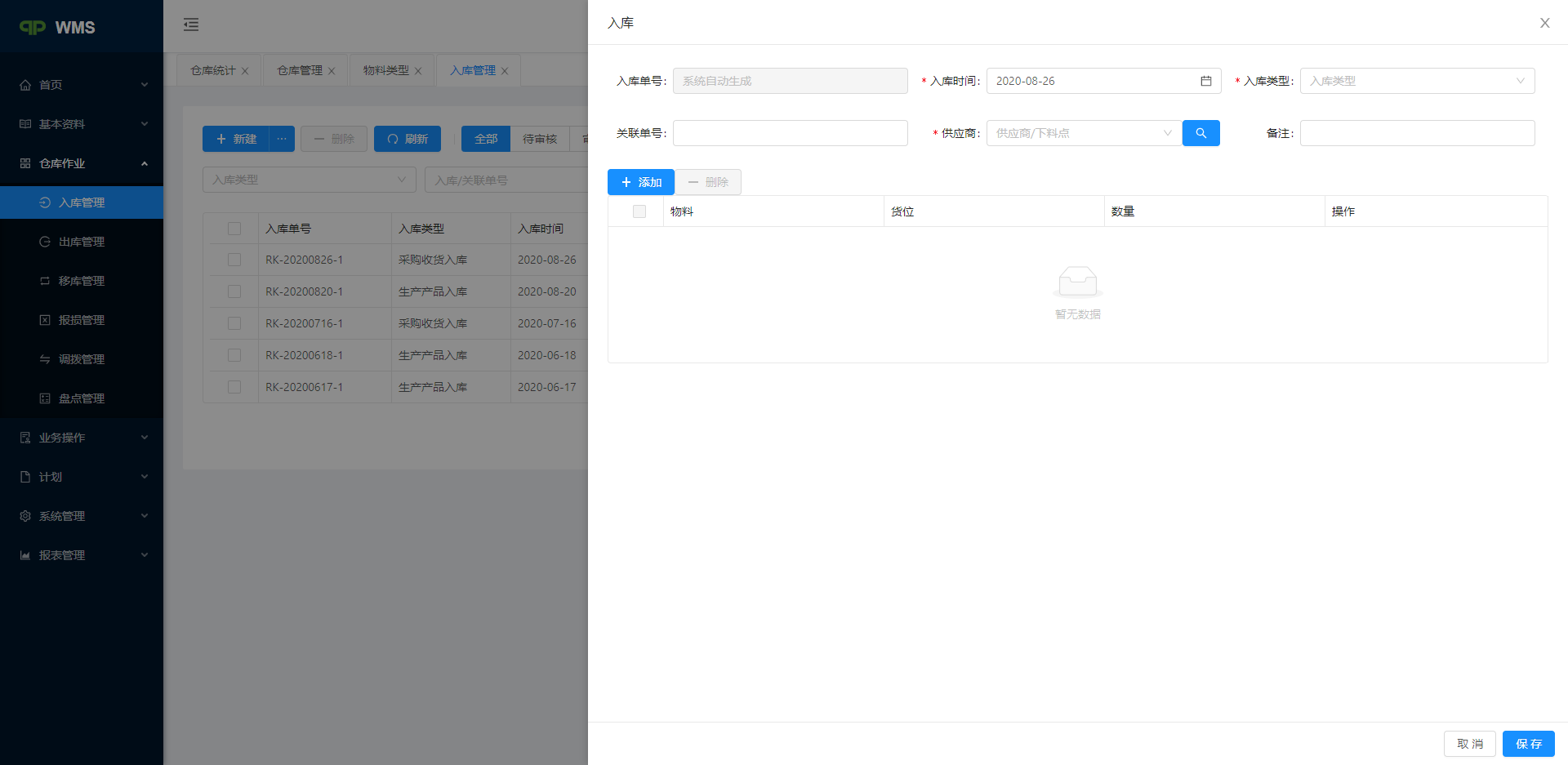Click the 关联单号 input field
This screenshot has width=1568, height=765.
tap(790, 133)
